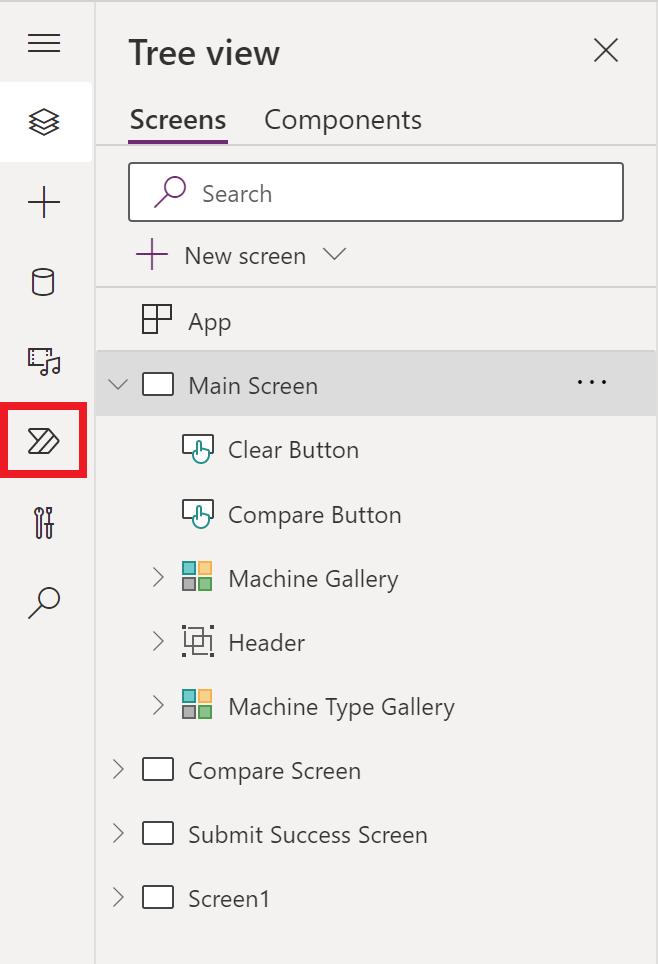
Task: Open the Data cylinder icon
Action: click(43, 282)
